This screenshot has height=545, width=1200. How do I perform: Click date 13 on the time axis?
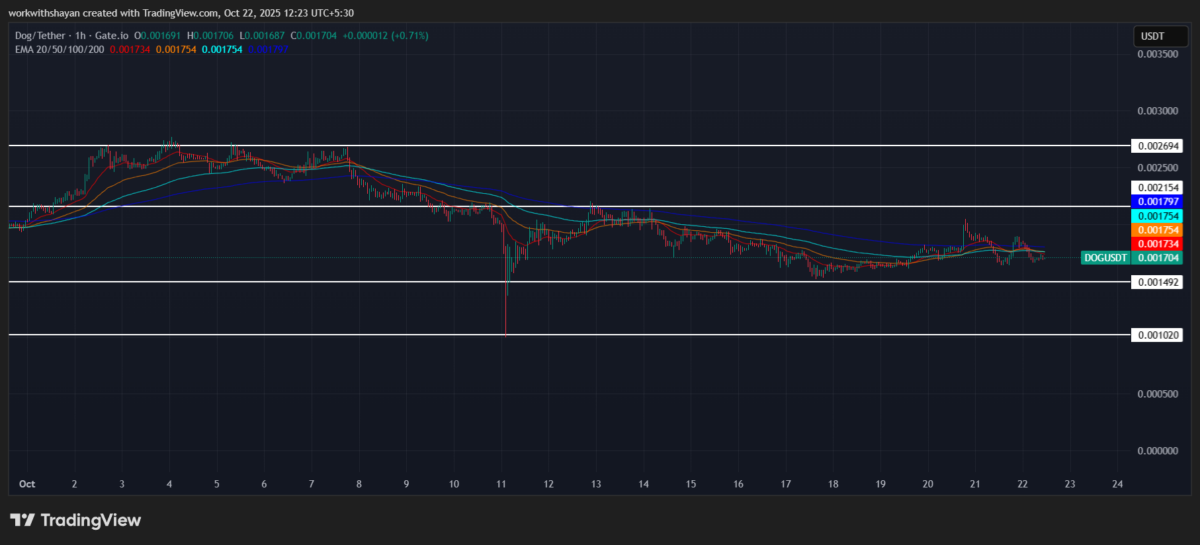coord(596,483)
